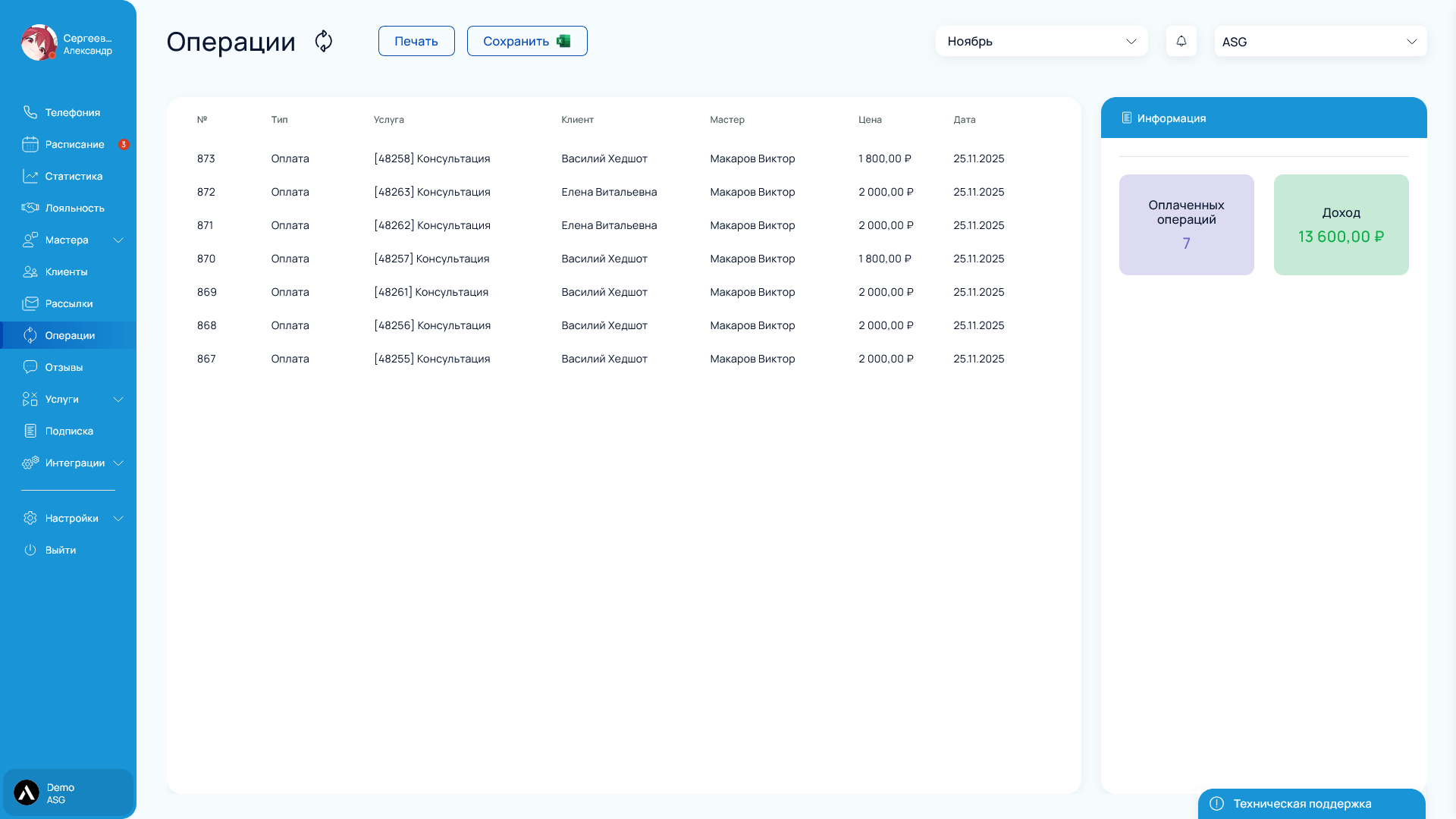Go to the Клиенты section
Viewport: 1456px width, 819px height.
click(x=66, y=271)
